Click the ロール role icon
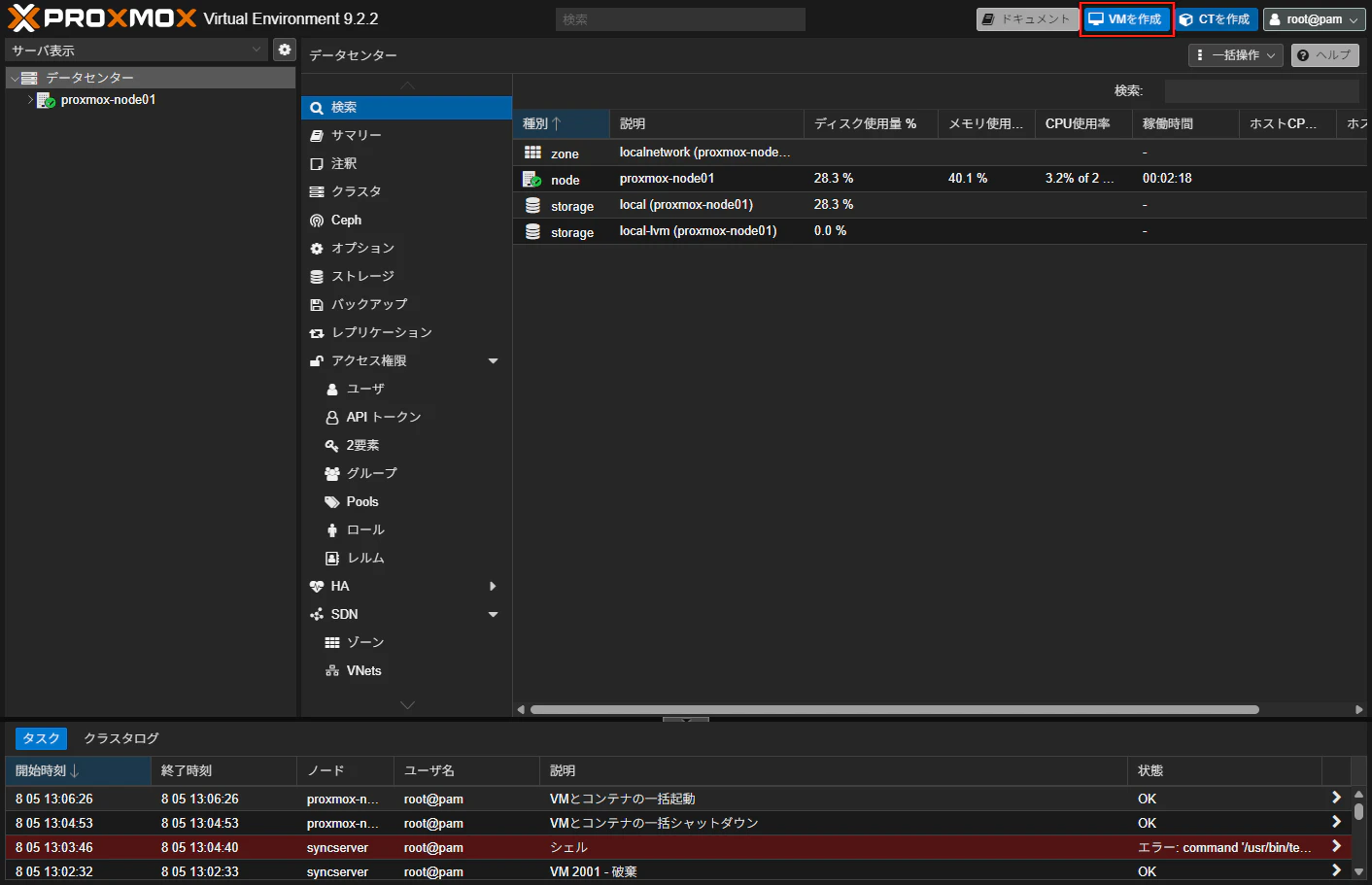This screenshot has height=885, width=1372. click(x=332, y=530)
